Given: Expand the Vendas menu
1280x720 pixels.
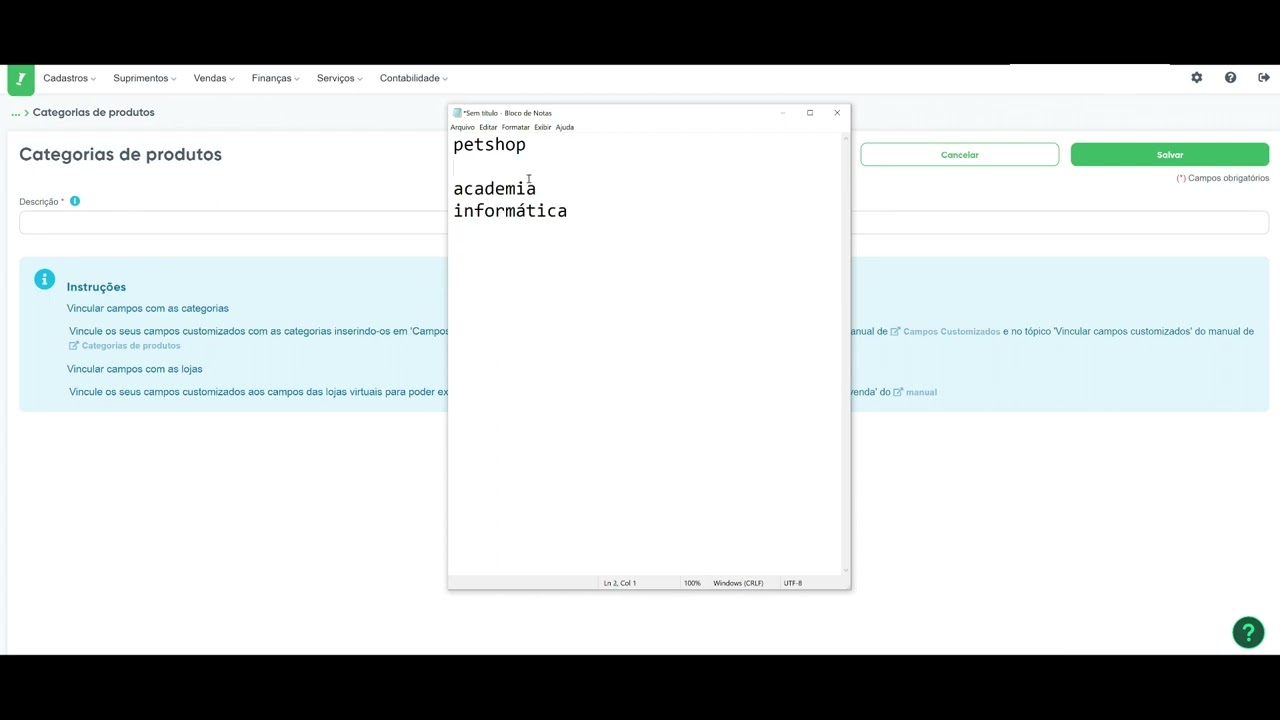Looking at the screenshot, I should pos(214,78).
